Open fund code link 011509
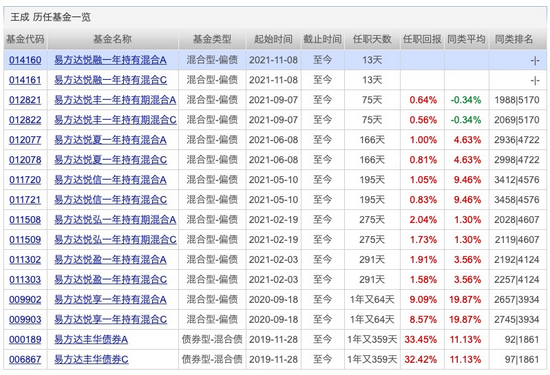 (25, 240)
